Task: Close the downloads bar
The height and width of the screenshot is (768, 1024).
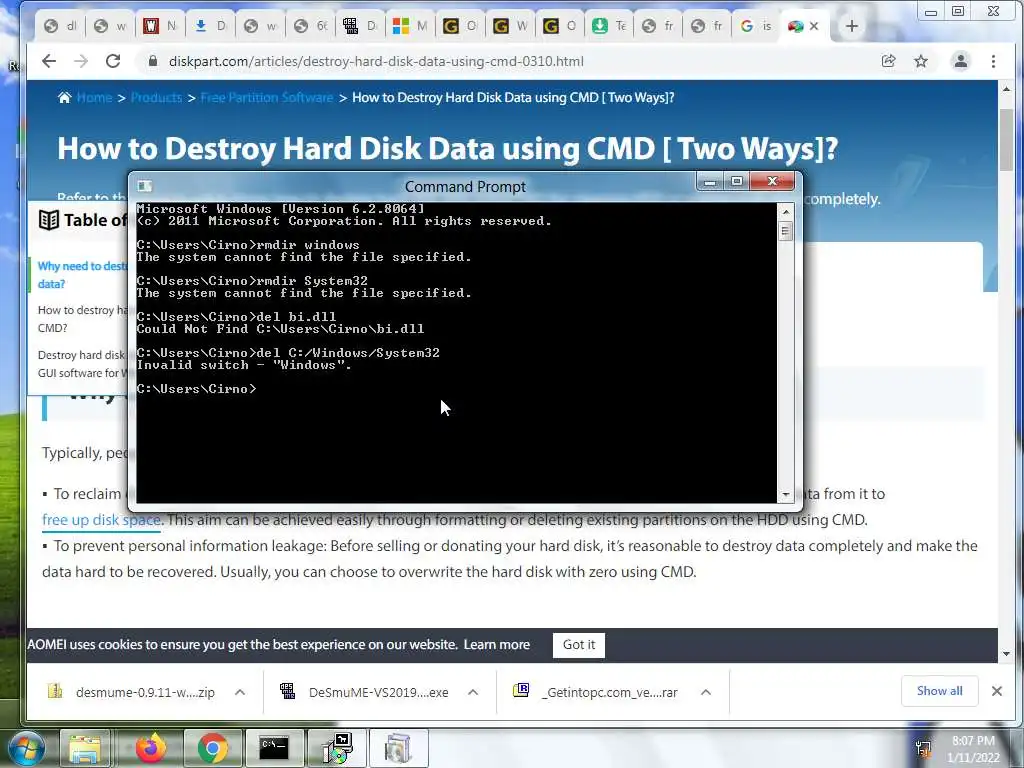Action: click(x=997, y=691)
